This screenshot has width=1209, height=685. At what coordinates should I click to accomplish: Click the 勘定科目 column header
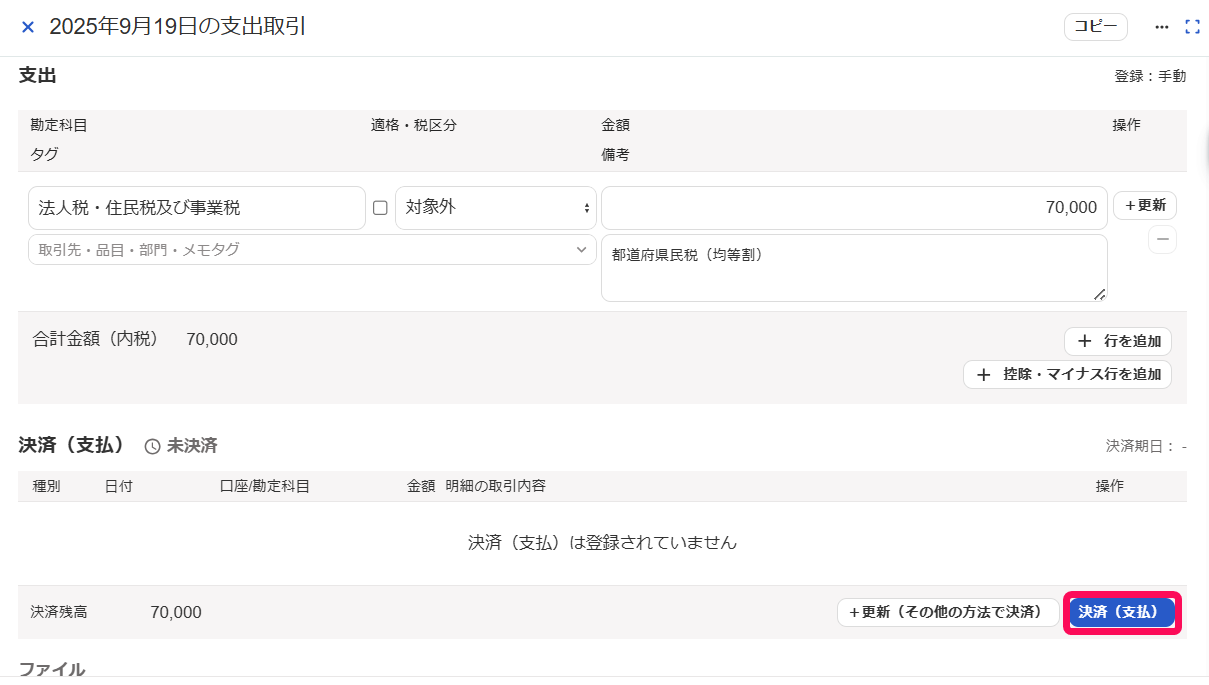59,125
